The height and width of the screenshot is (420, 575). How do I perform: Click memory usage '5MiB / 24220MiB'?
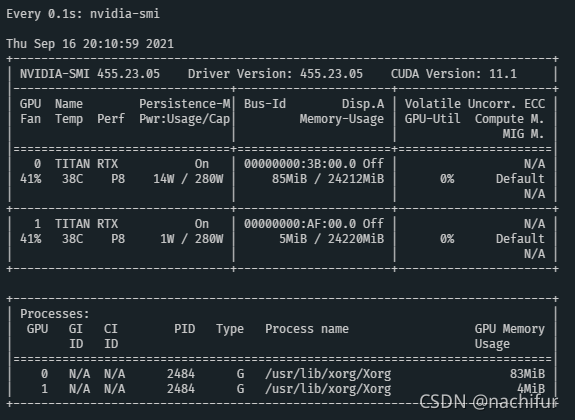(332, 239)
